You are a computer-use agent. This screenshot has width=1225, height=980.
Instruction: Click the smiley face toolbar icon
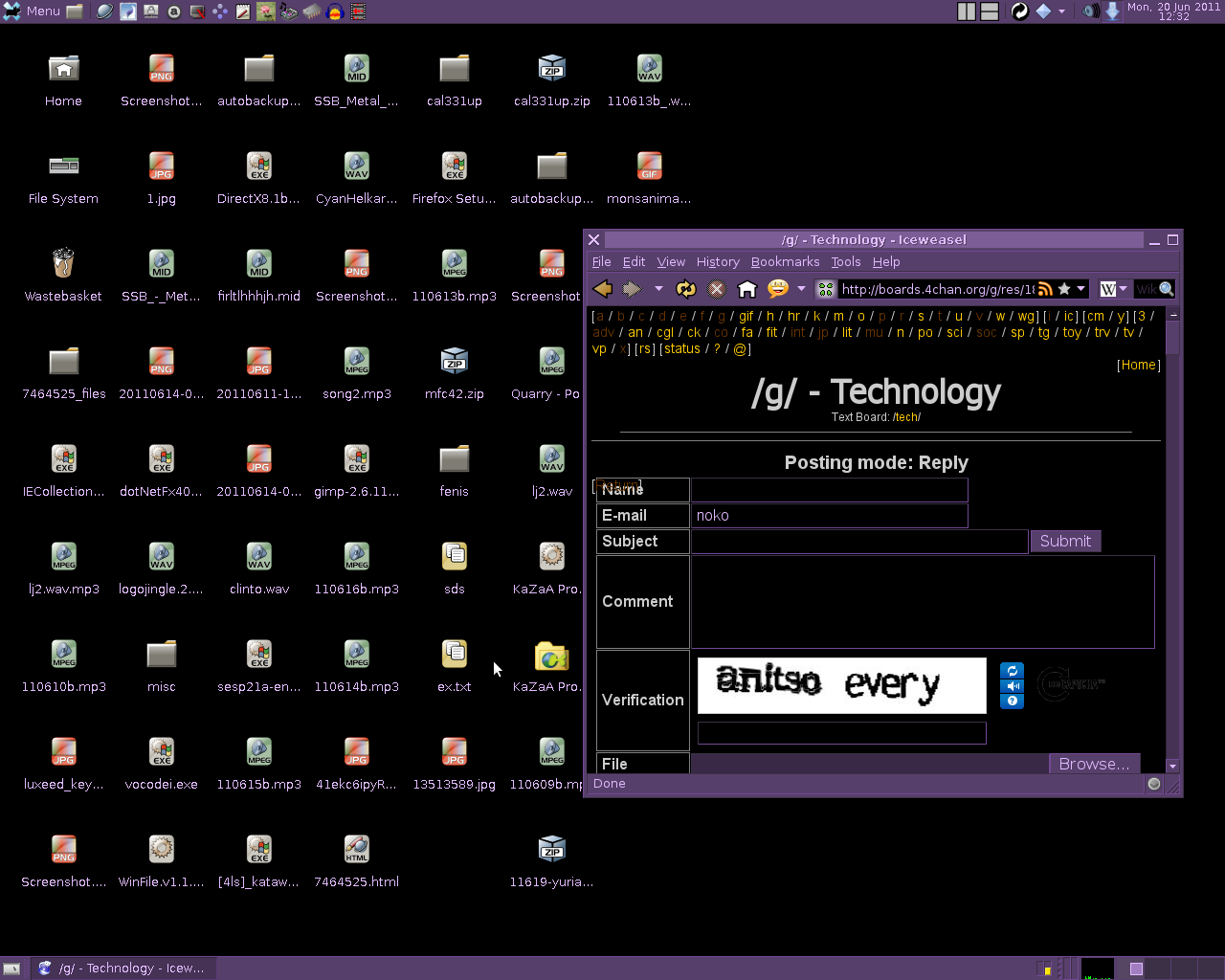pos(778,289)
